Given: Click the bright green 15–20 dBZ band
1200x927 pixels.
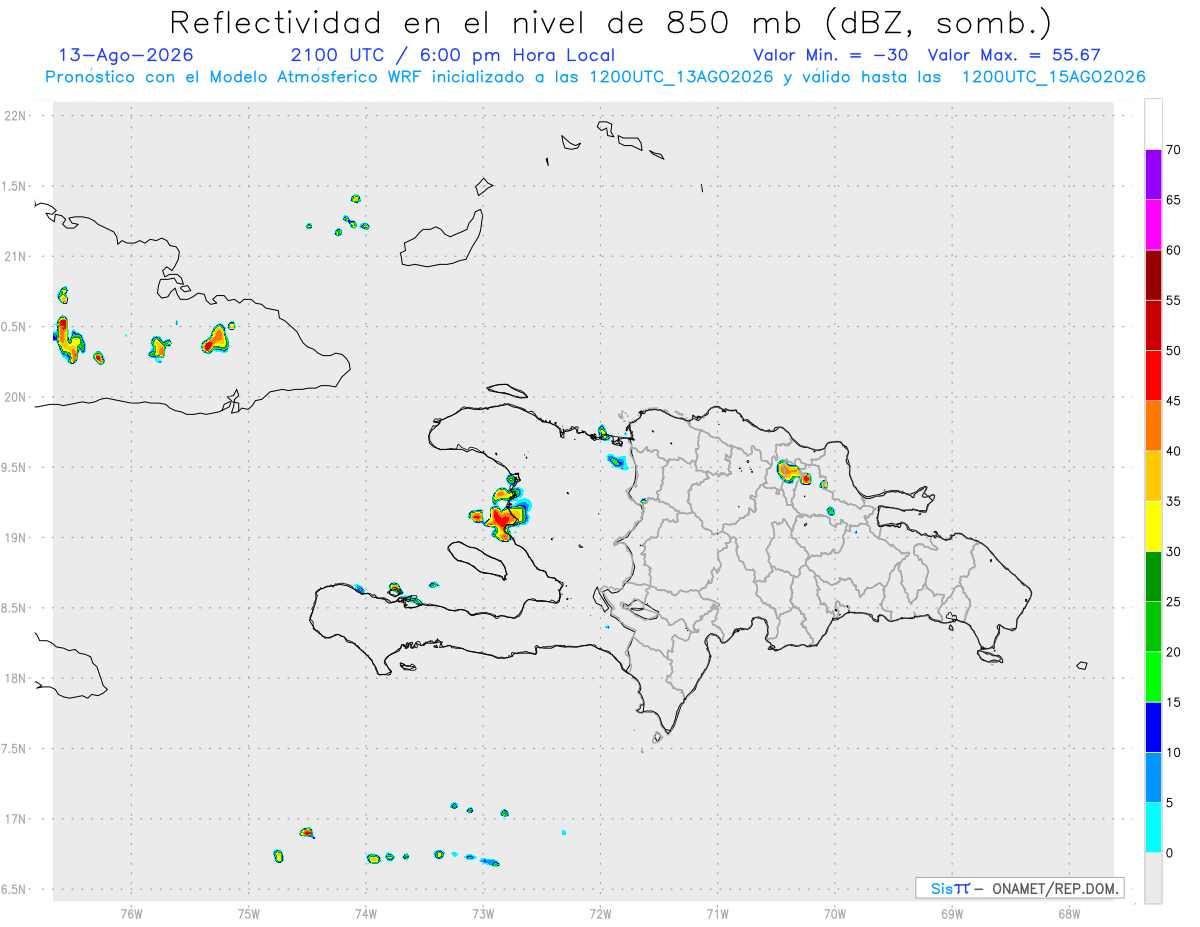Looking at the screenshot, I should pyautogui.click(x=1153, y=677).
